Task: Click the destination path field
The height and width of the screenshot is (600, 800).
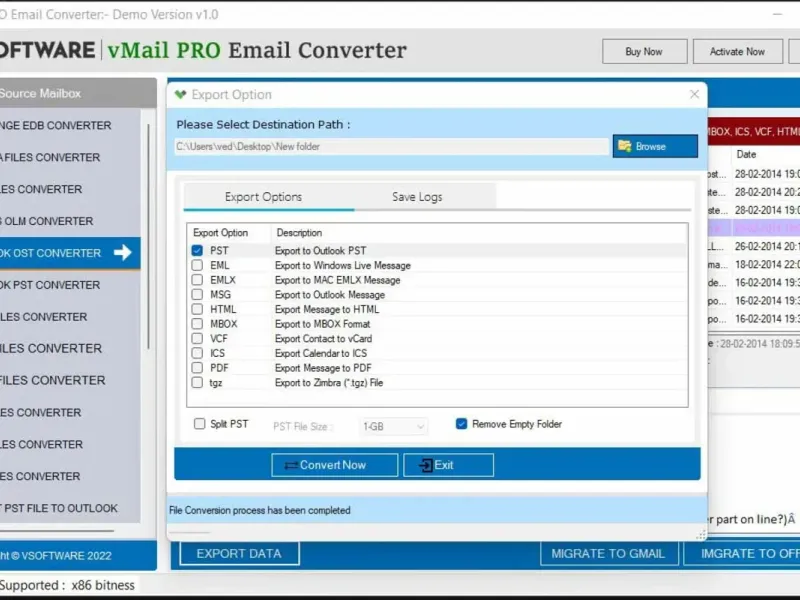Action: coord(391,146)
